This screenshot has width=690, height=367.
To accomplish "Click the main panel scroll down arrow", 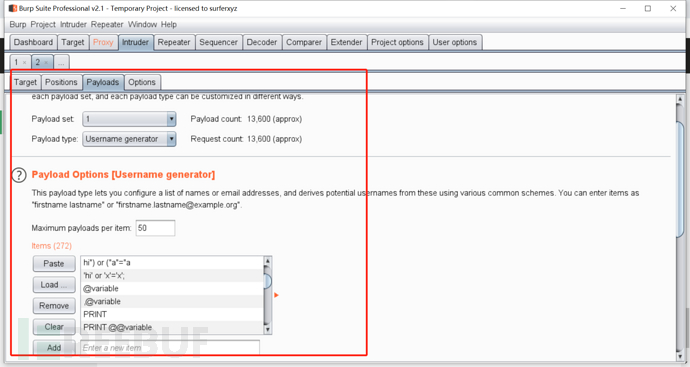I will [x=680, y=356].
